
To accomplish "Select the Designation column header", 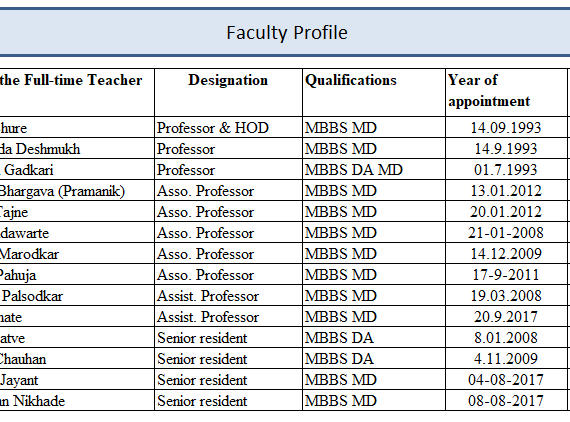I will pyautogui.click(x=228, y=92).
